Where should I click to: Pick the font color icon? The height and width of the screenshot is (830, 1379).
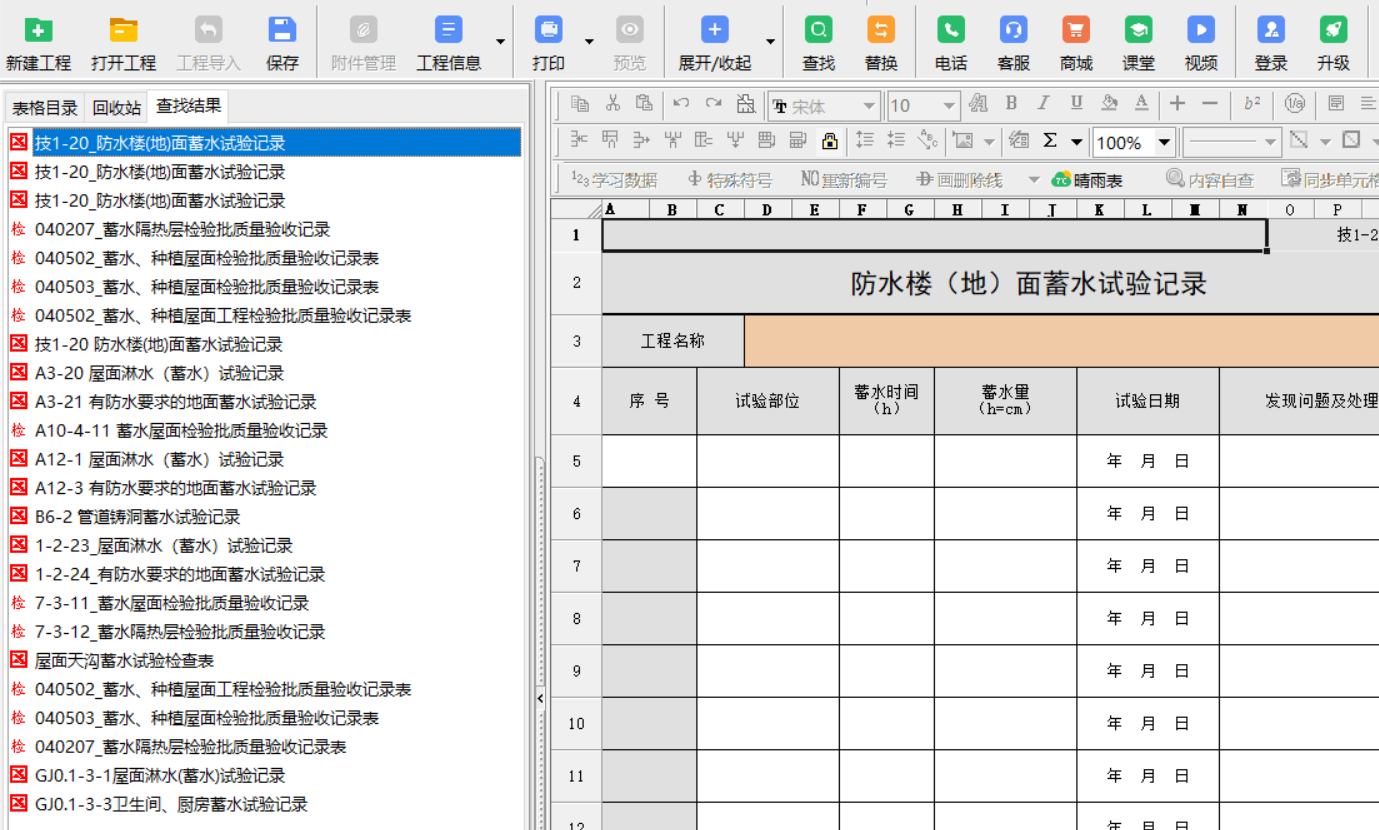(x=1141, y=103)
